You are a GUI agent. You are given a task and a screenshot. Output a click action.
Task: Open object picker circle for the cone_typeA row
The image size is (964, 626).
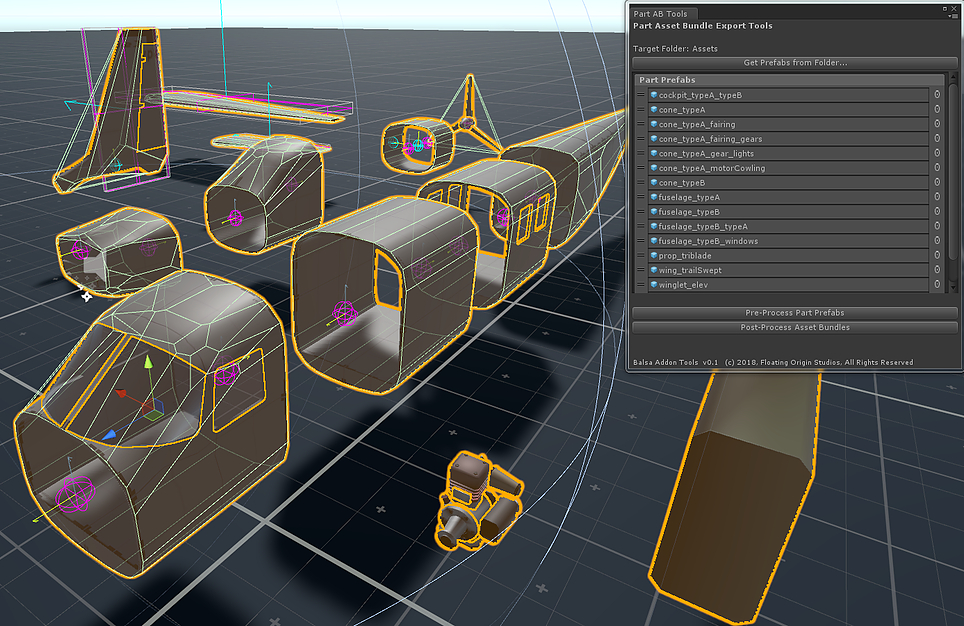pos(937,110)
